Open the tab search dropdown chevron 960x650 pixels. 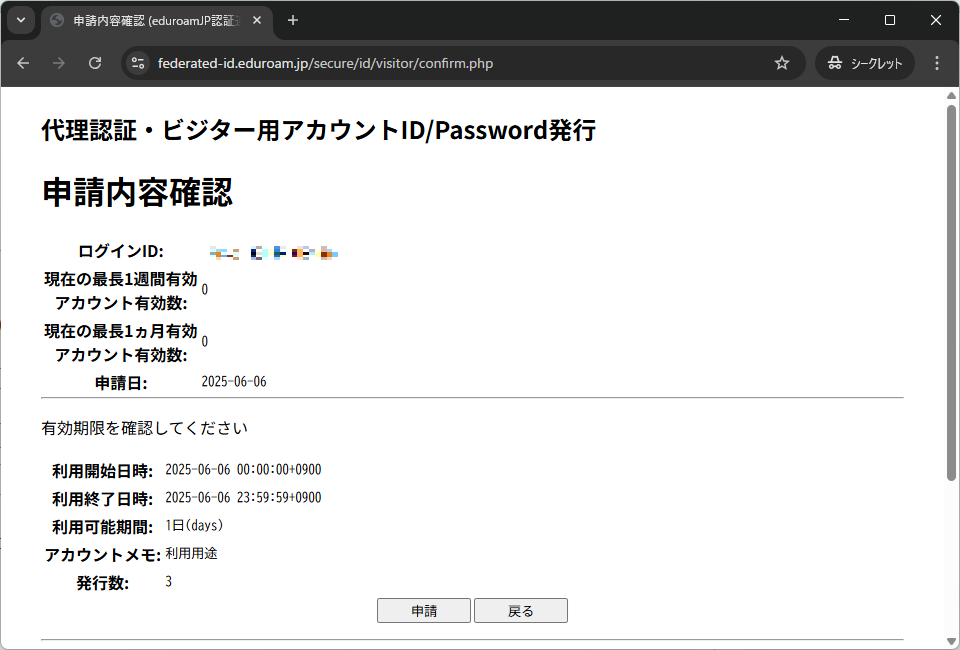[21, 20]
